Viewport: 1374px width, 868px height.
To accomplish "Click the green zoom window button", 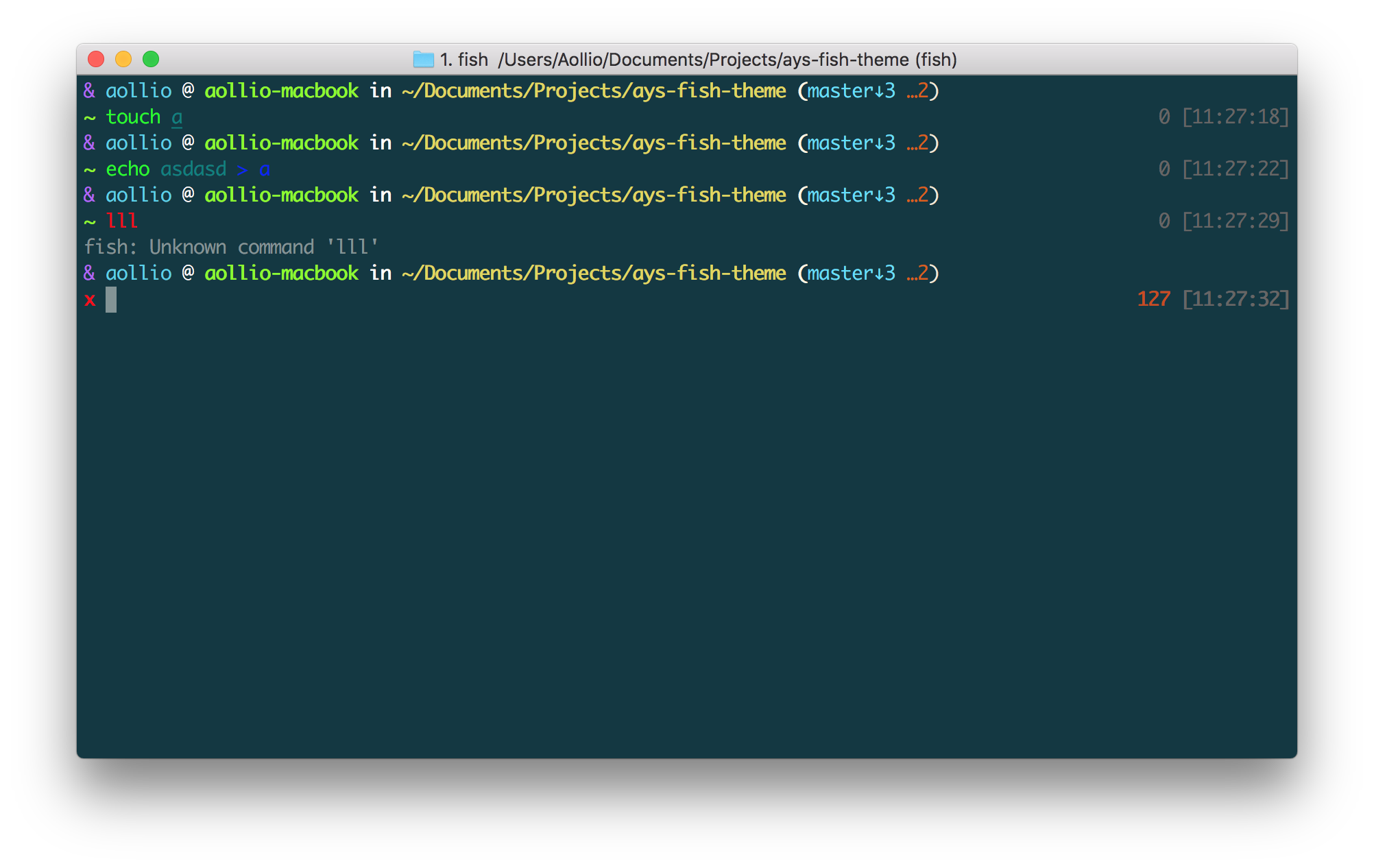I will 151,60.
